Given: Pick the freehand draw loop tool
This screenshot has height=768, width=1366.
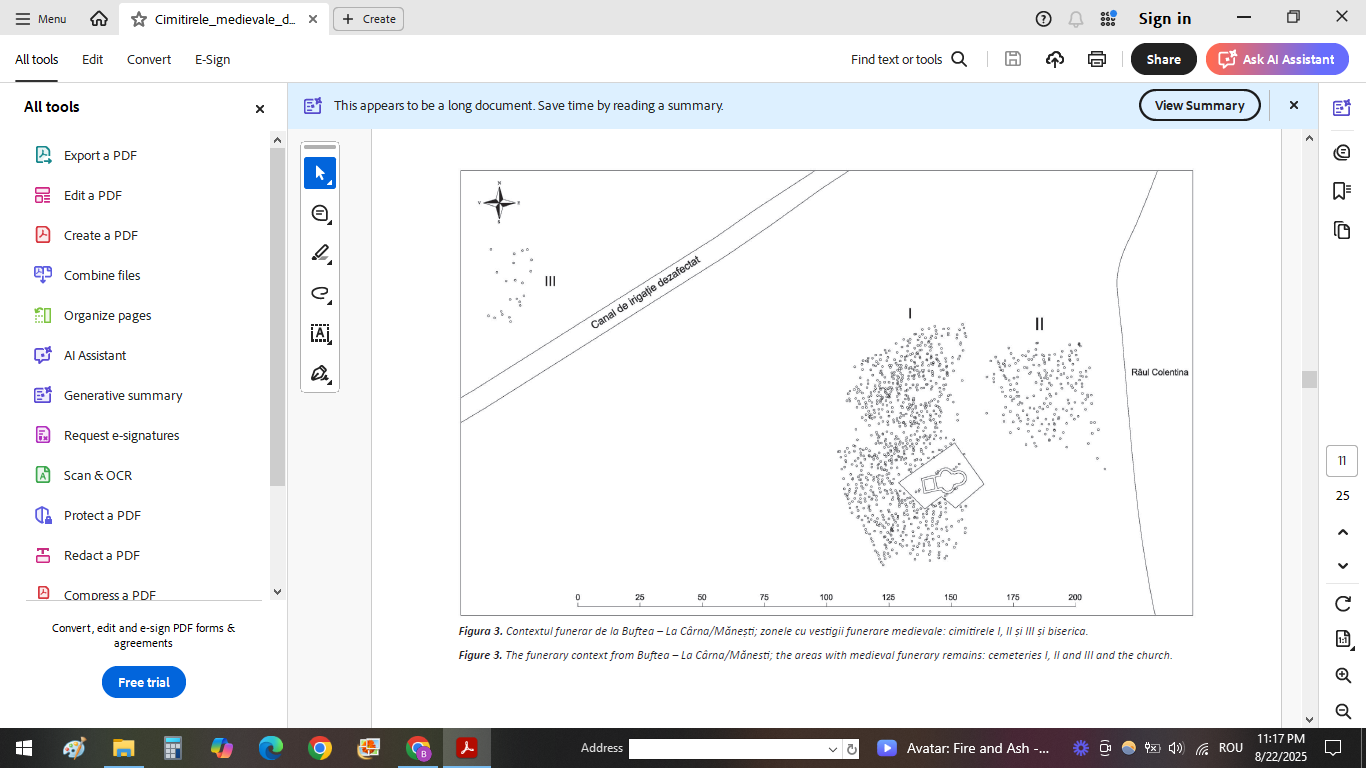Looking at the screenshot, I should (320, 293).
